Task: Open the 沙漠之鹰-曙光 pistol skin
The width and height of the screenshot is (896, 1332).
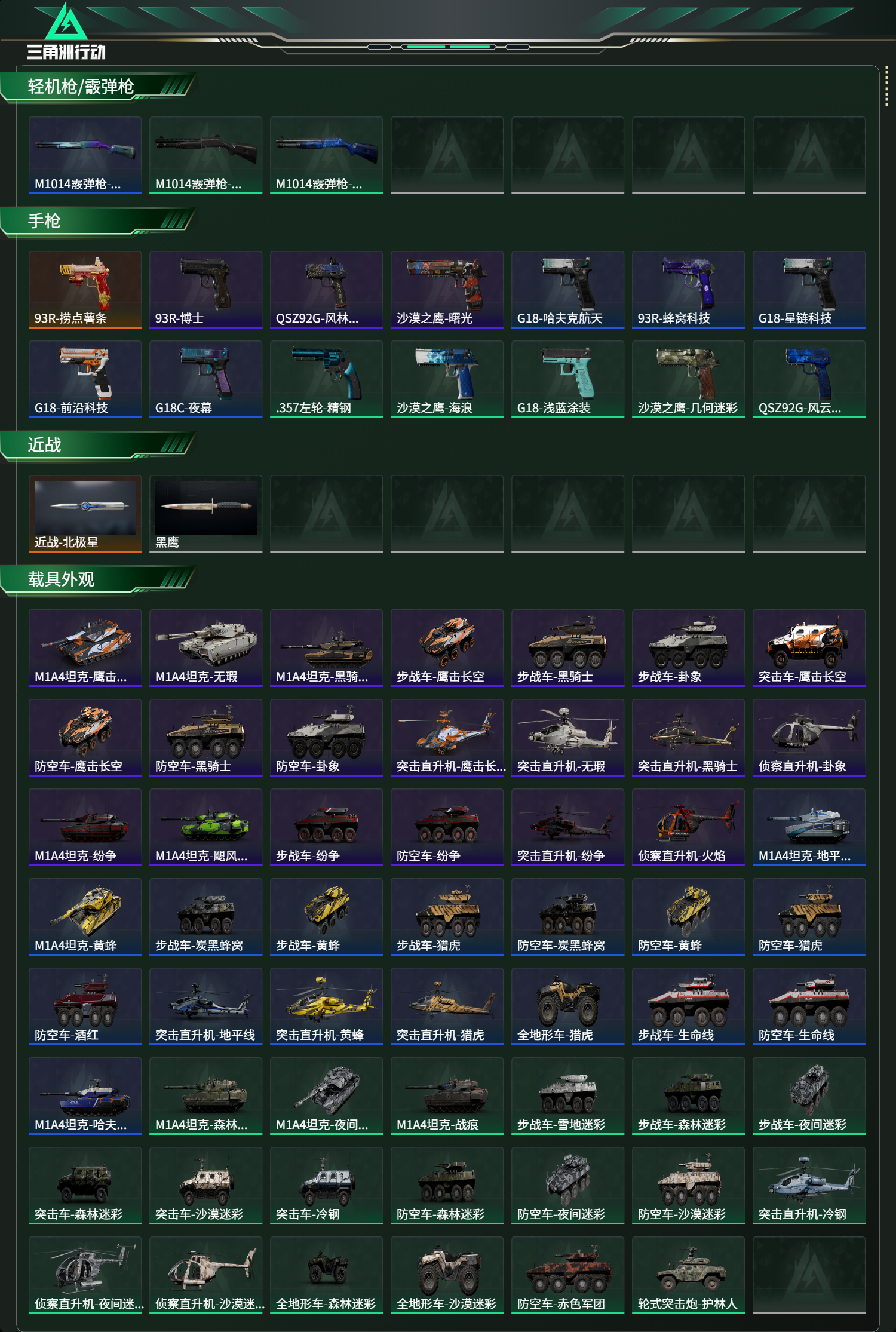Action: click(x=447, y=290)
